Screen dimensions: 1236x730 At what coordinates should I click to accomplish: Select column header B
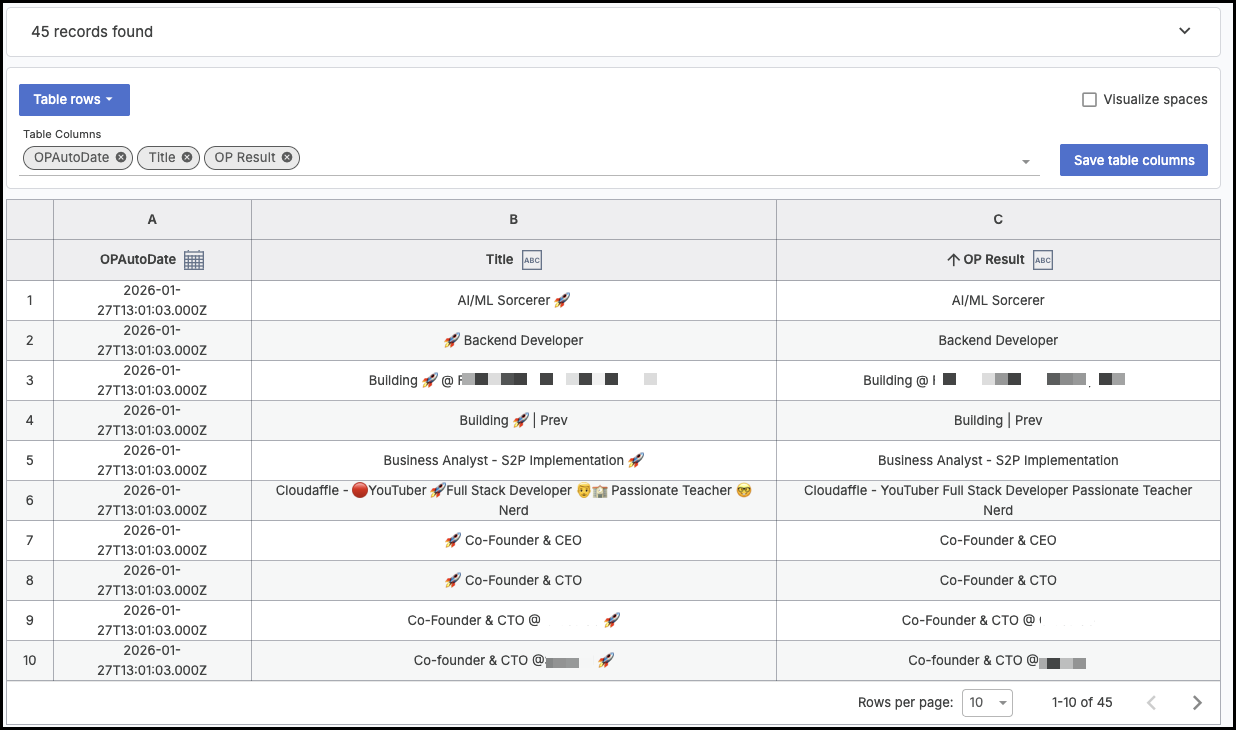click(x=513, y=219)
